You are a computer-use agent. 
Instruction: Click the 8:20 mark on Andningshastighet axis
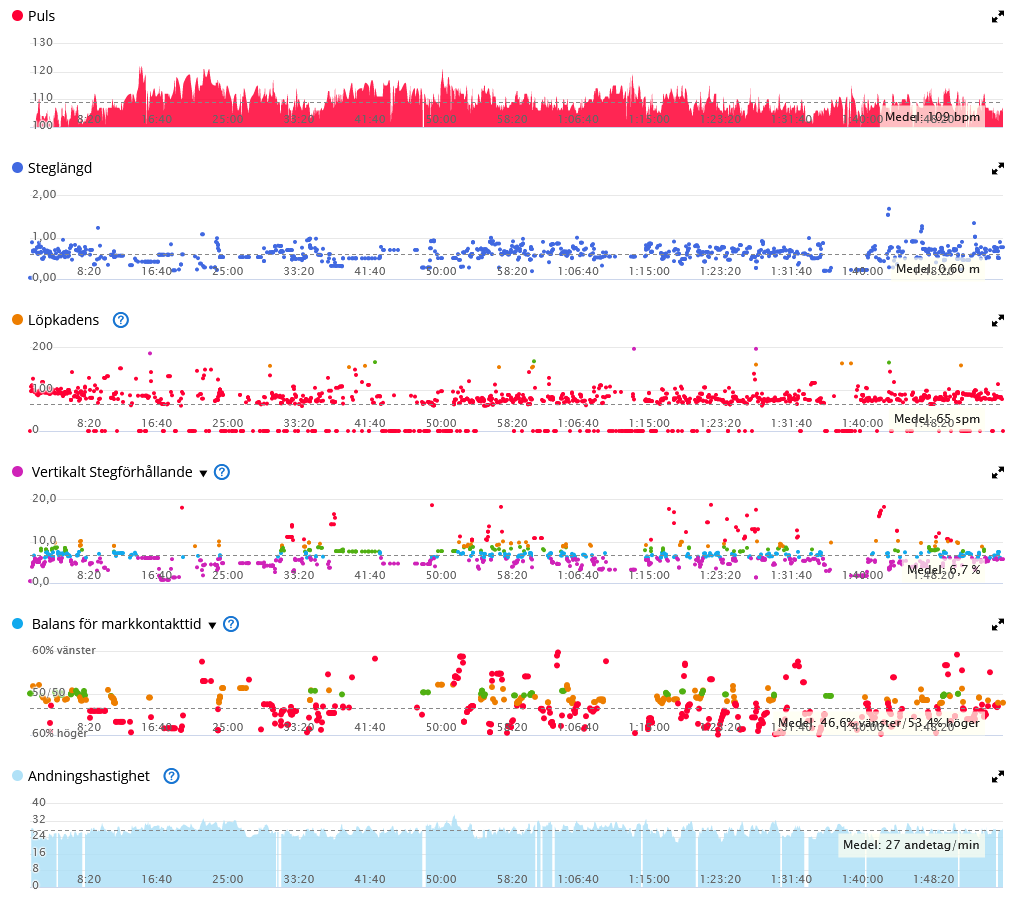(x=89, y=879)
